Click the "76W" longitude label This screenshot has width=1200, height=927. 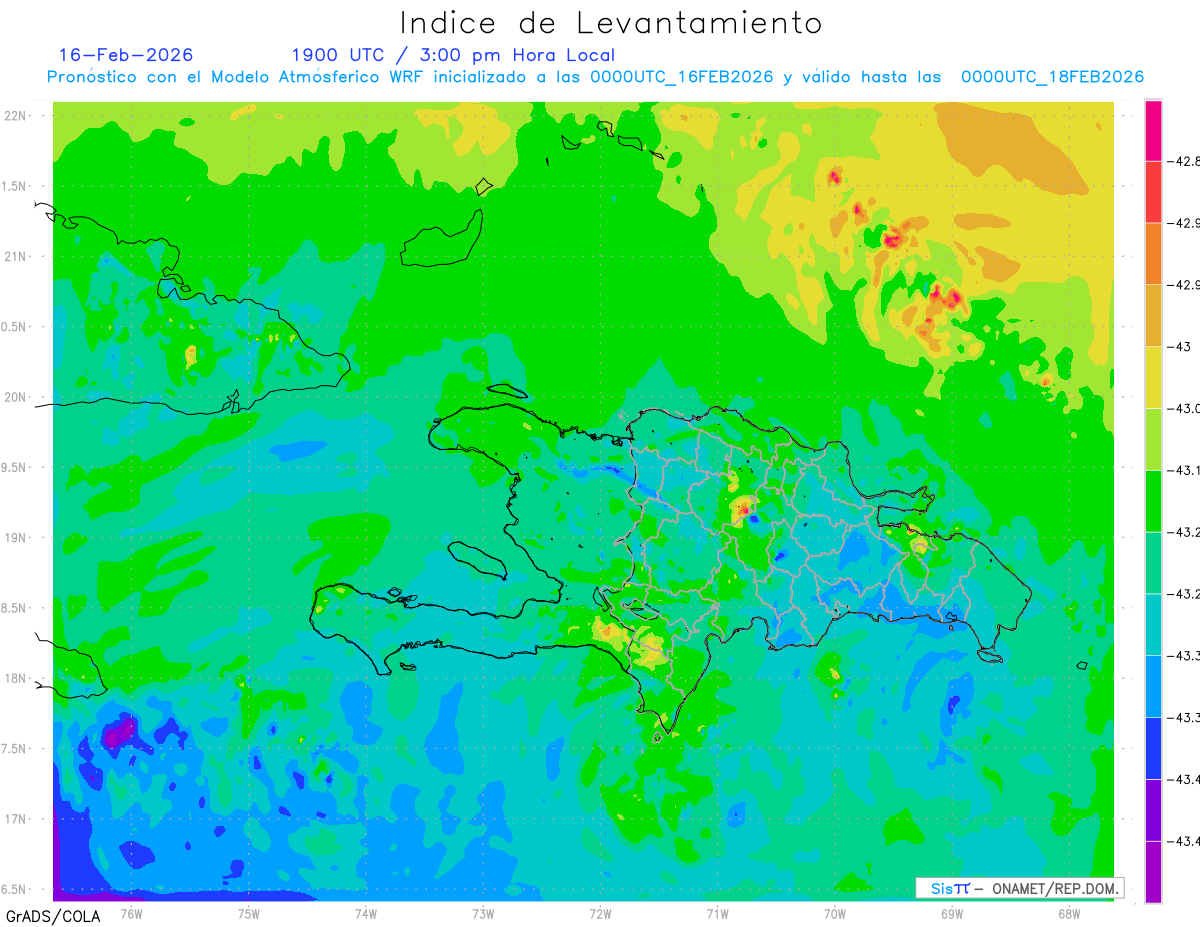[x=131, y=912]
